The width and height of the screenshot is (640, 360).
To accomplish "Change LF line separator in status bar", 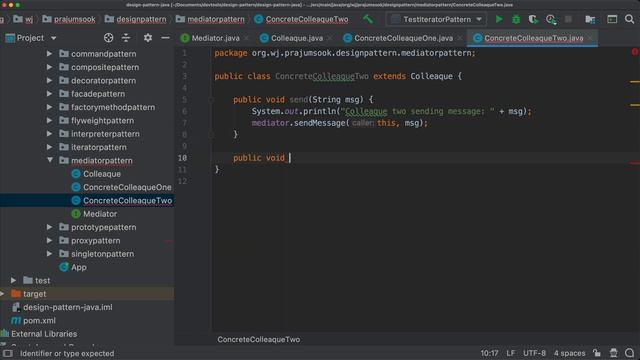I will (511, 353).
